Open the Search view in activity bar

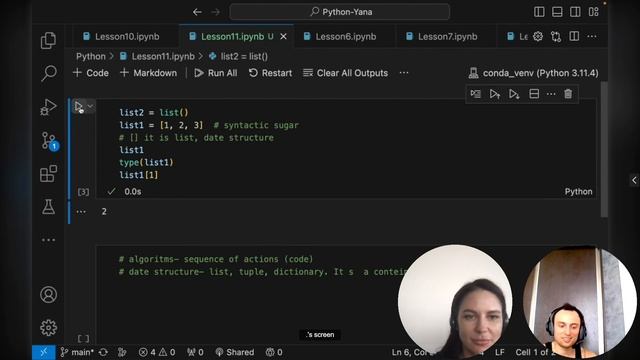coord(48,73)
